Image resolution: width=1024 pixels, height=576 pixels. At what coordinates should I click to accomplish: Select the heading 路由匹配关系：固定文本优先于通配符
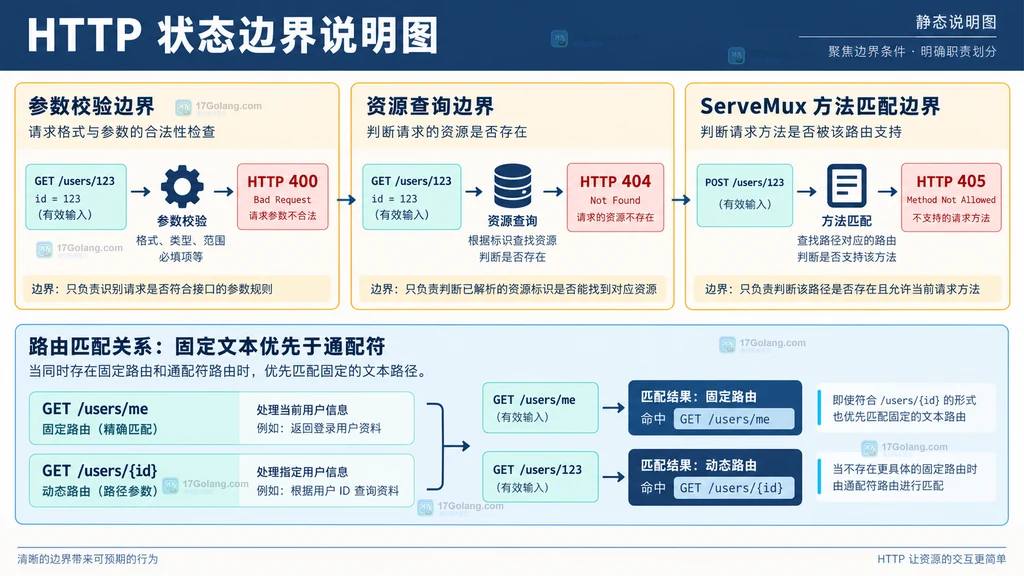click(x=207, y=346)
